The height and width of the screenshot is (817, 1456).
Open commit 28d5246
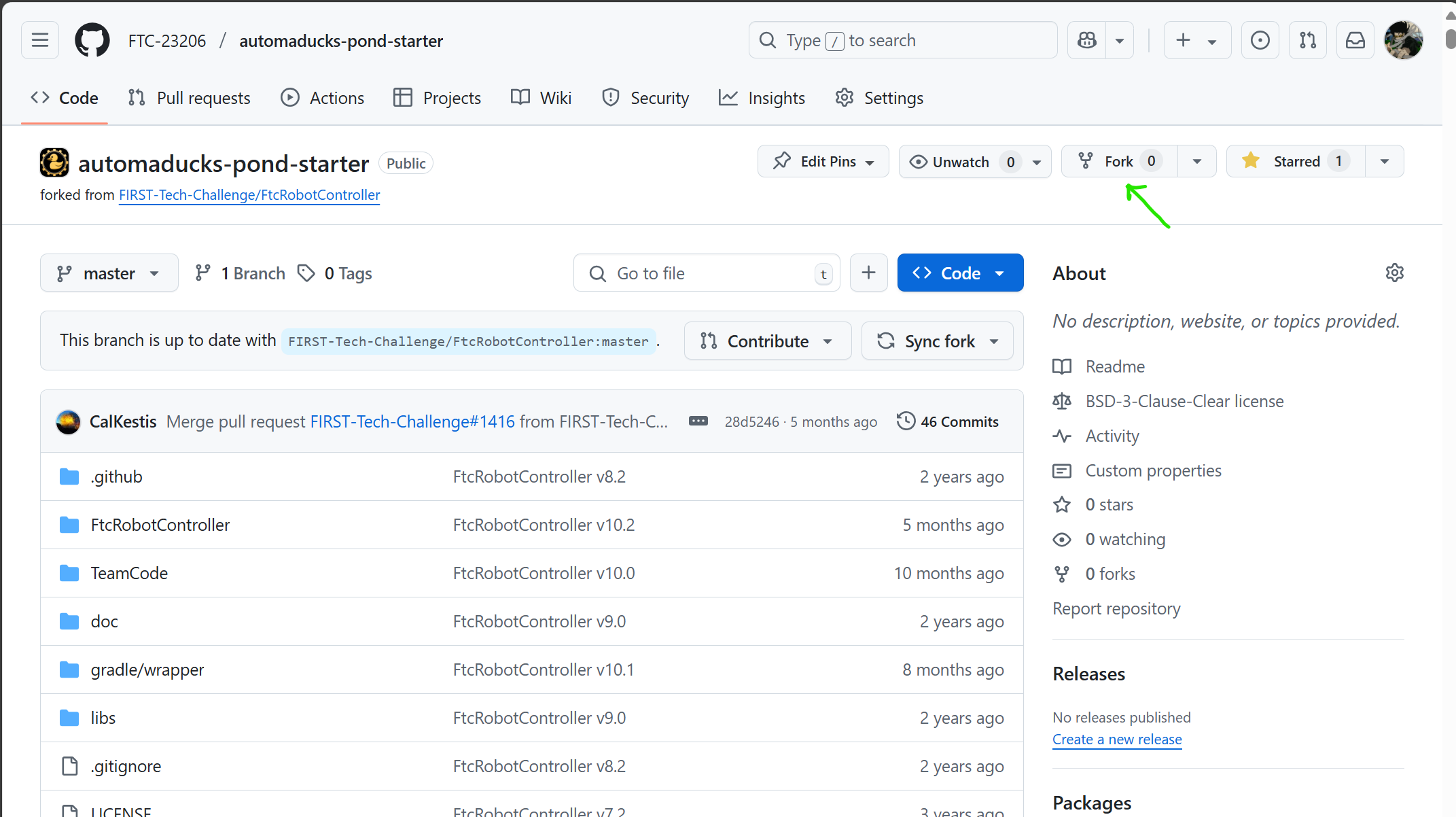(751, 422)
